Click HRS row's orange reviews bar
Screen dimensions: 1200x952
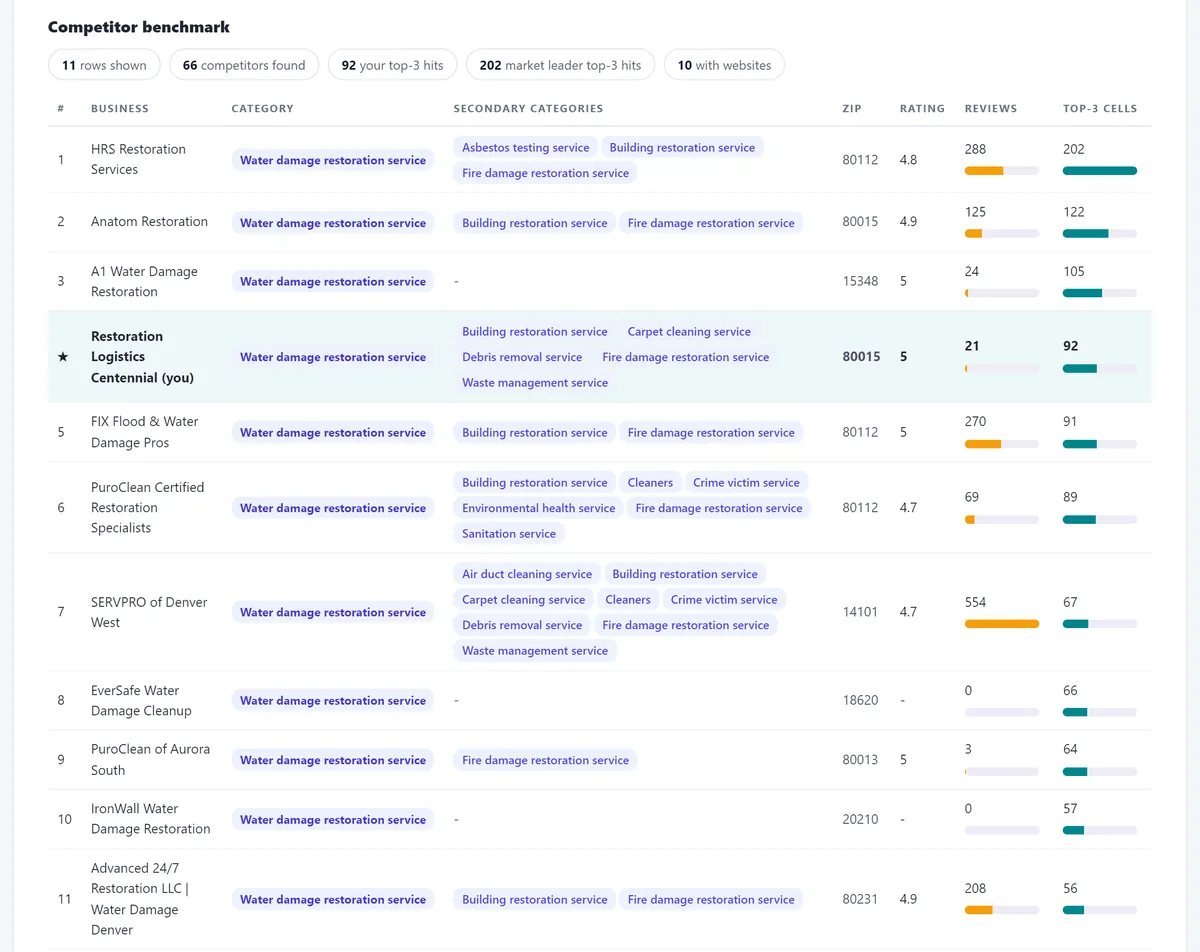[1001, 171]
